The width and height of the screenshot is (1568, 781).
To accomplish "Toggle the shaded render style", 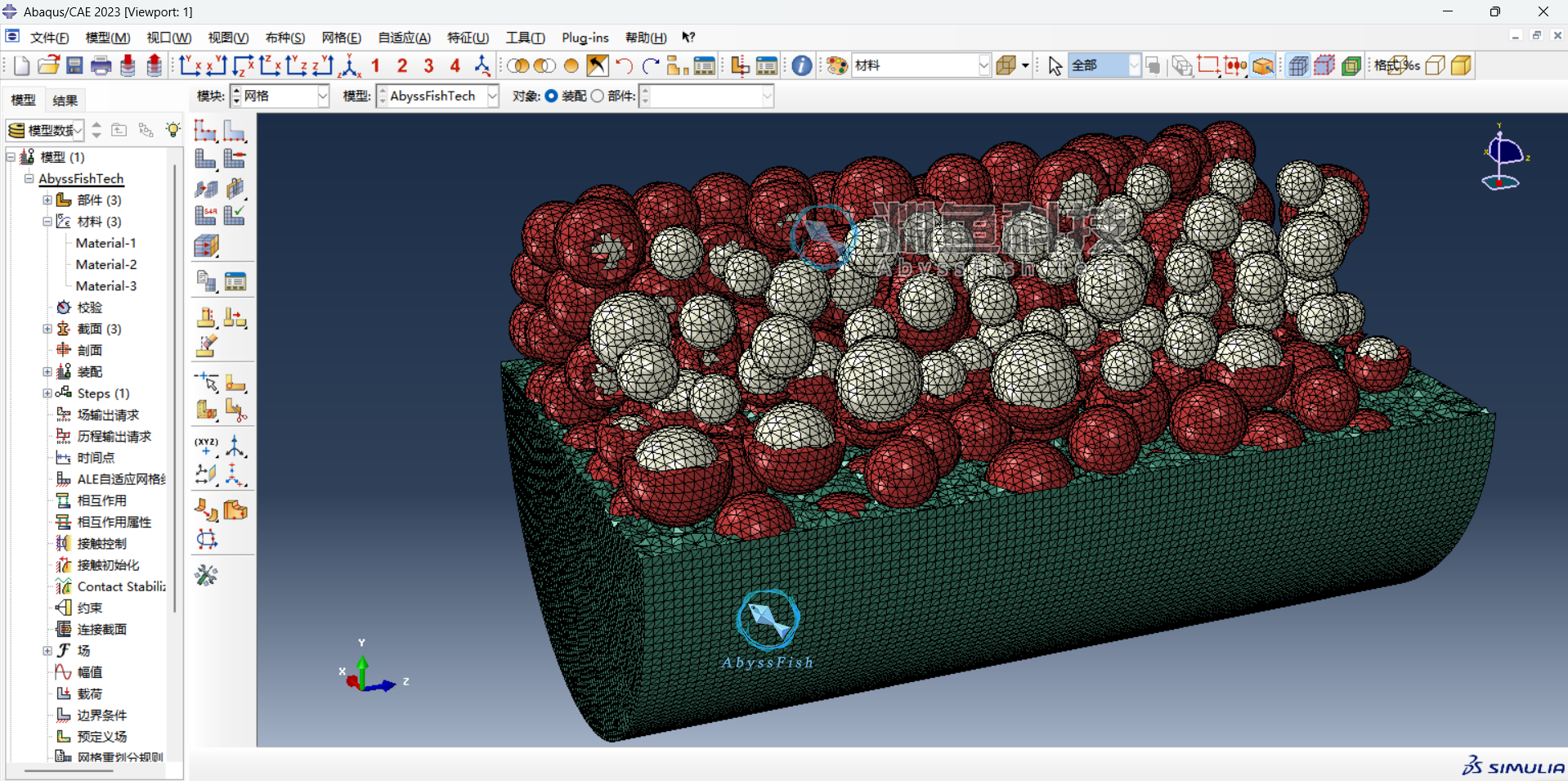I will coord(1462,65).
